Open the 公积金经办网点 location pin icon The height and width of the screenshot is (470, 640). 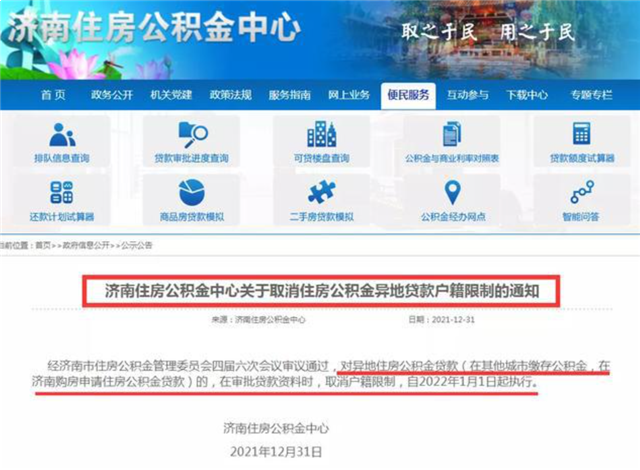click(x=452, y=193)
